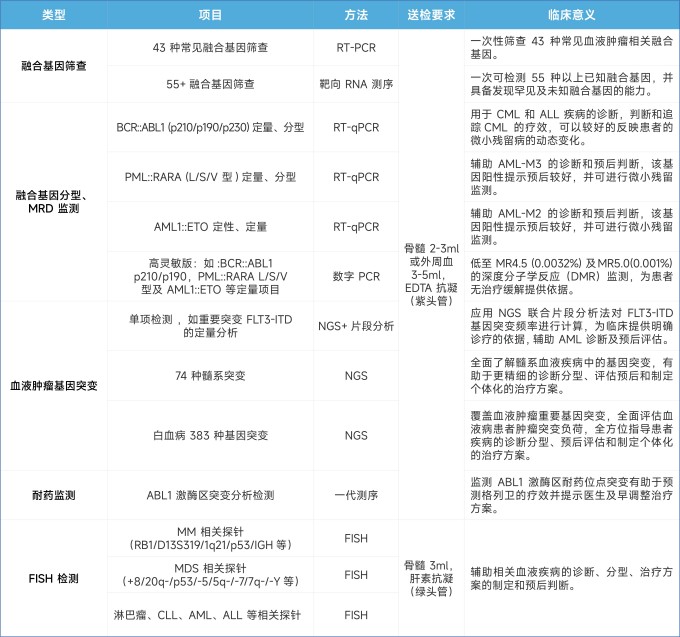
Task: Click the 肝素抗凝 (绿头管) sample requirement cell
Action: tap(432, 577)
